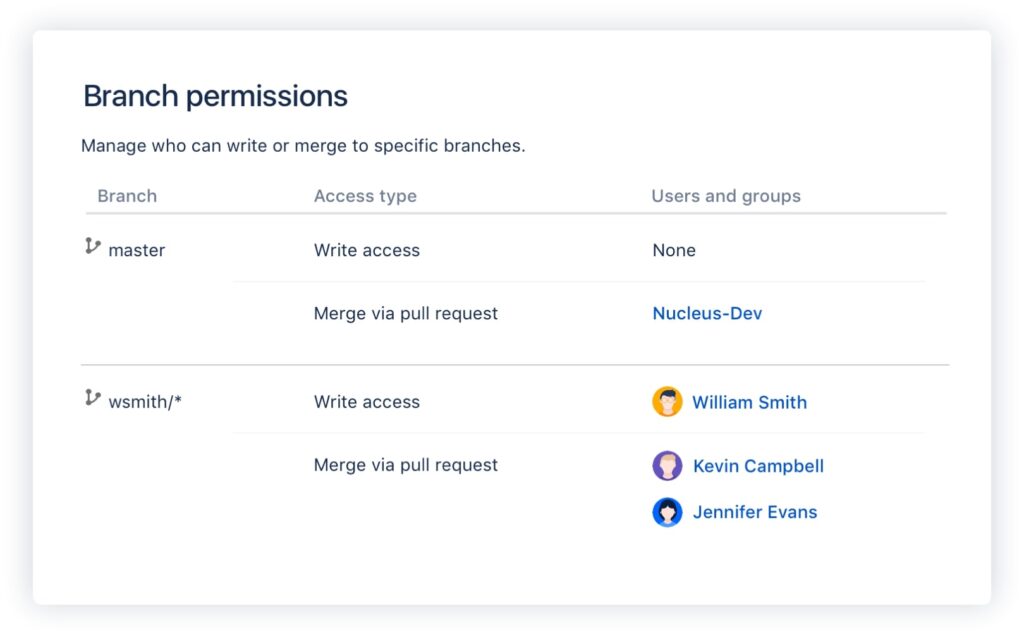Image resolution: width=1024 pixels, height=635 pixels.
Task: Click the Branch permissions heading
Action: point(214,95)
